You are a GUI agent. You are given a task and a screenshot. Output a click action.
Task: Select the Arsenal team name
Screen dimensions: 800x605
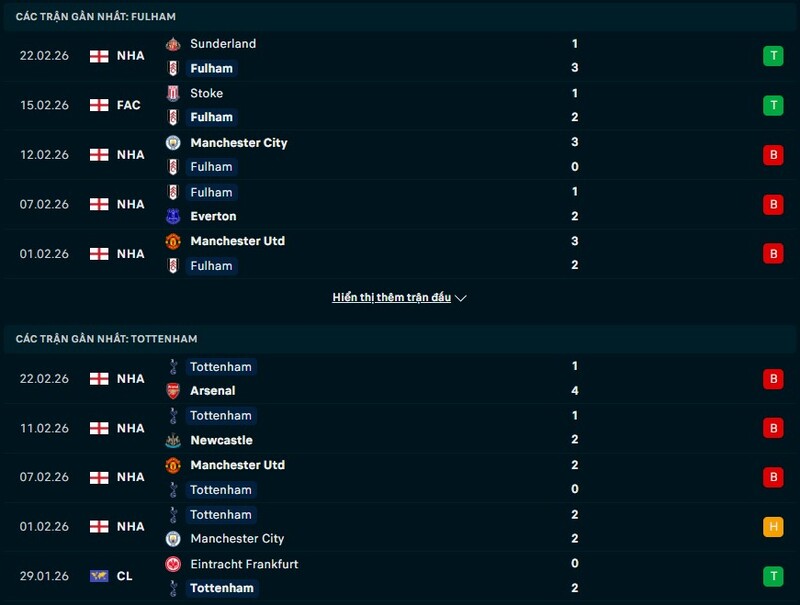[x=213, y=391]
